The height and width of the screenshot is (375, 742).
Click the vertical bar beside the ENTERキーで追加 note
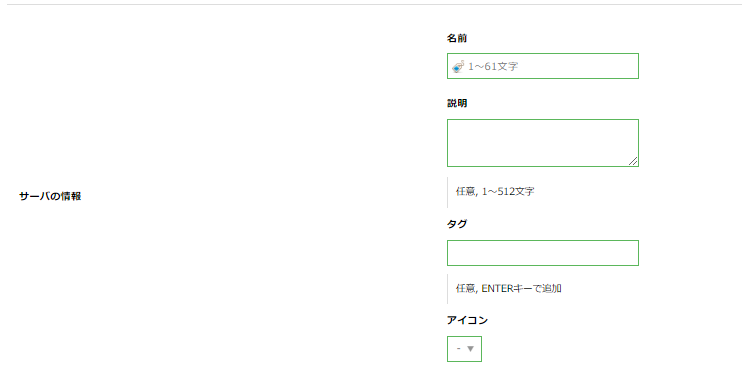click(x=448, y=289)
